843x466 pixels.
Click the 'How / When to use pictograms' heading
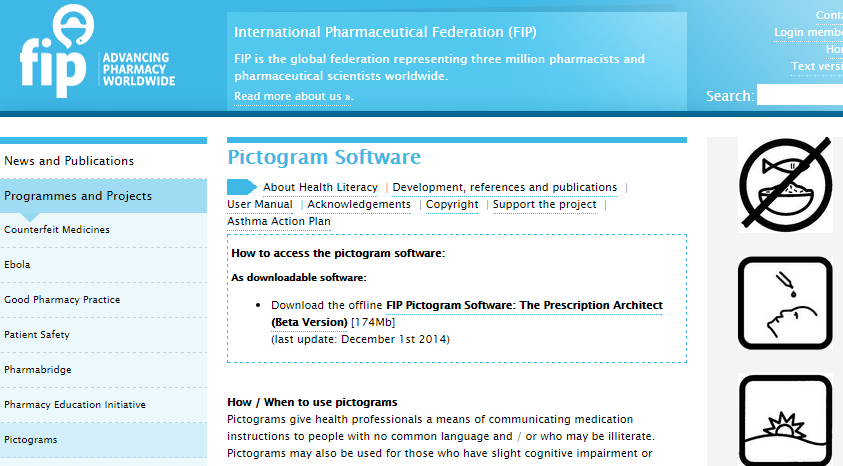click(x=312, y=402)
